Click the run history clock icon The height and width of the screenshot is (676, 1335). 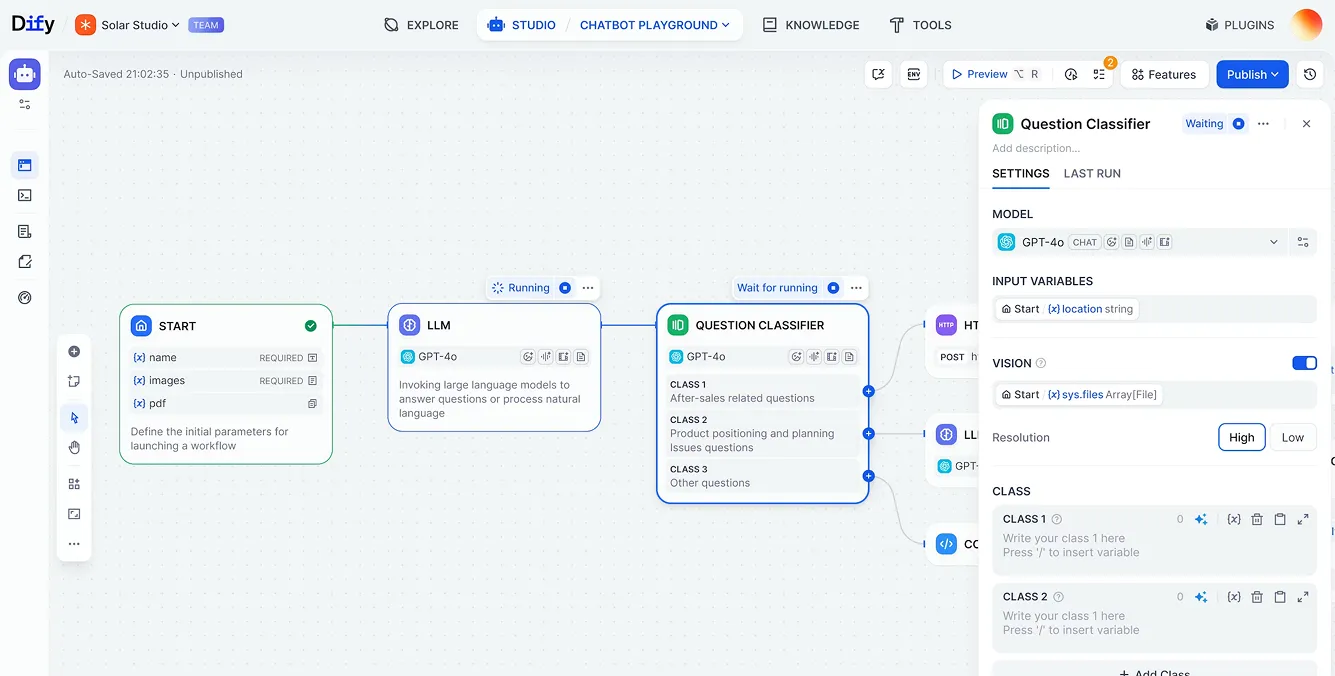tap(1071, 74)
